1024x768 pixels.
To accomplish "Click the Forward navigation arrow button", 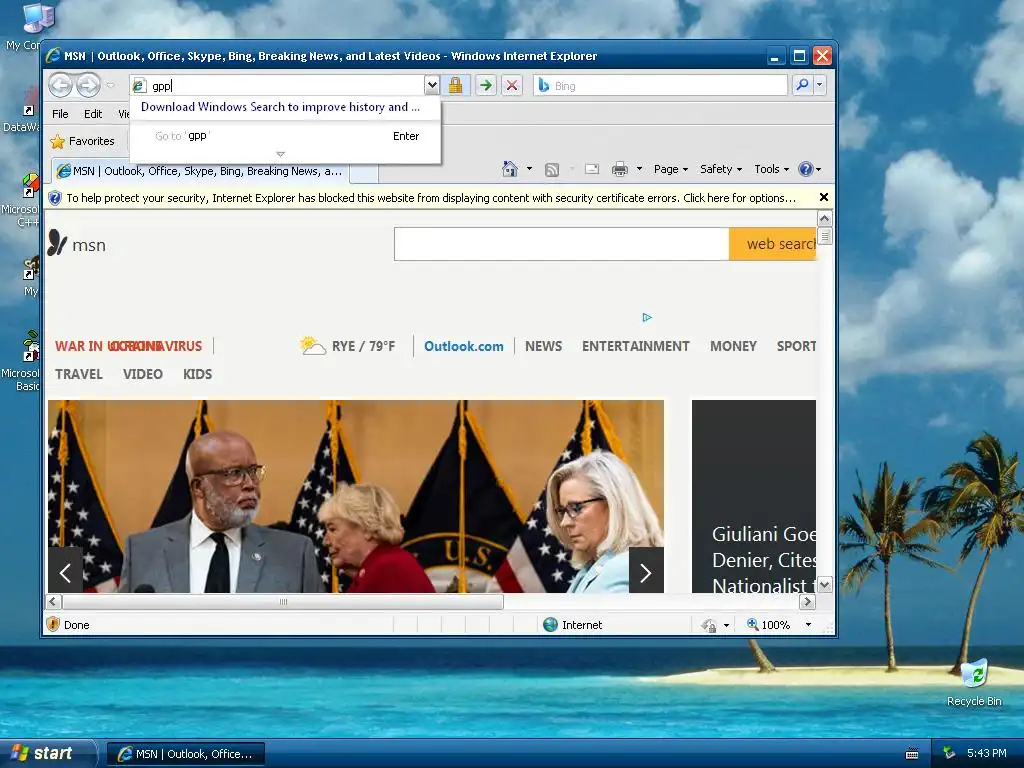I will coord(88,85).
